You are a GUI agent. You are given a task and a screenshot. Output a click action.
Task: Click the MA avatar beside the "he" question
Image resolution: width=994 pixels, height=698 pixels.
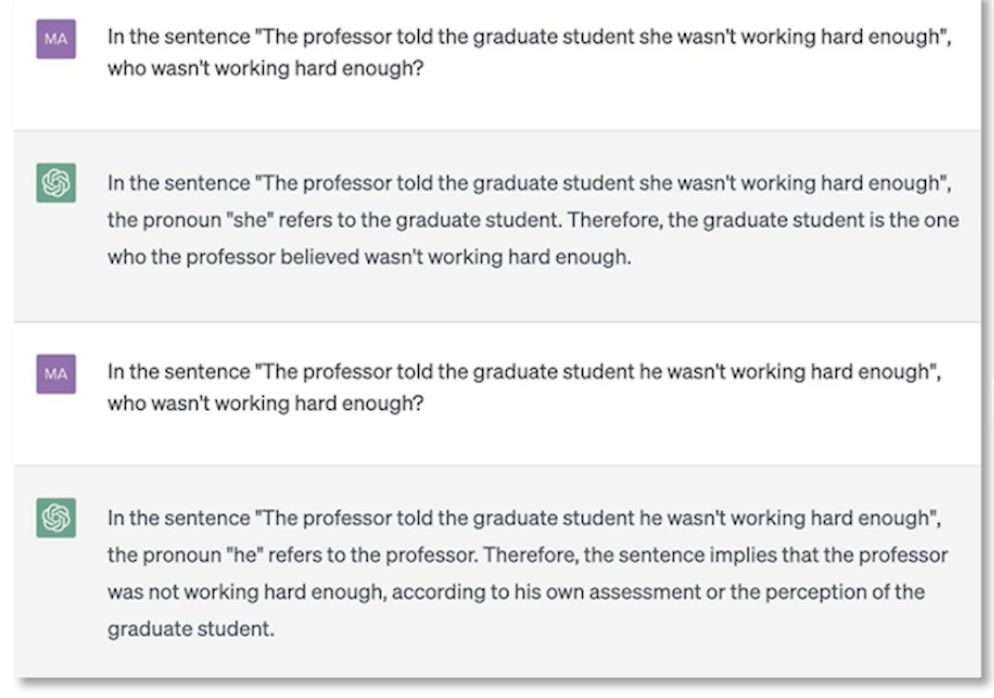pos(56,373)
